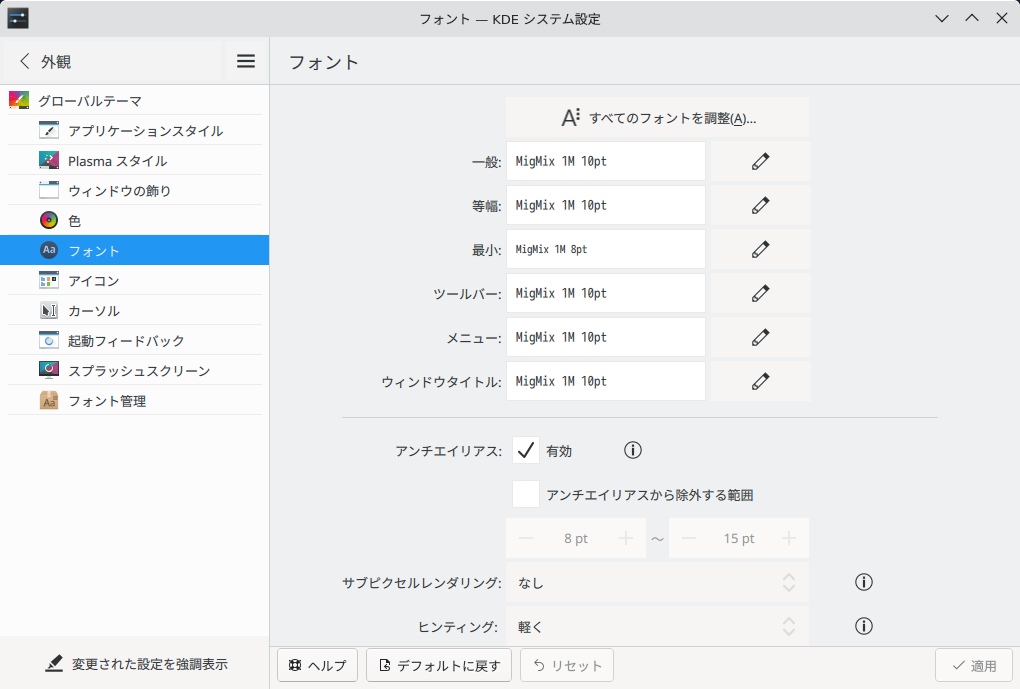Click the Plasma スタイル icon
The height and width of the screenshot is (689, 1020).
[49, 160]
